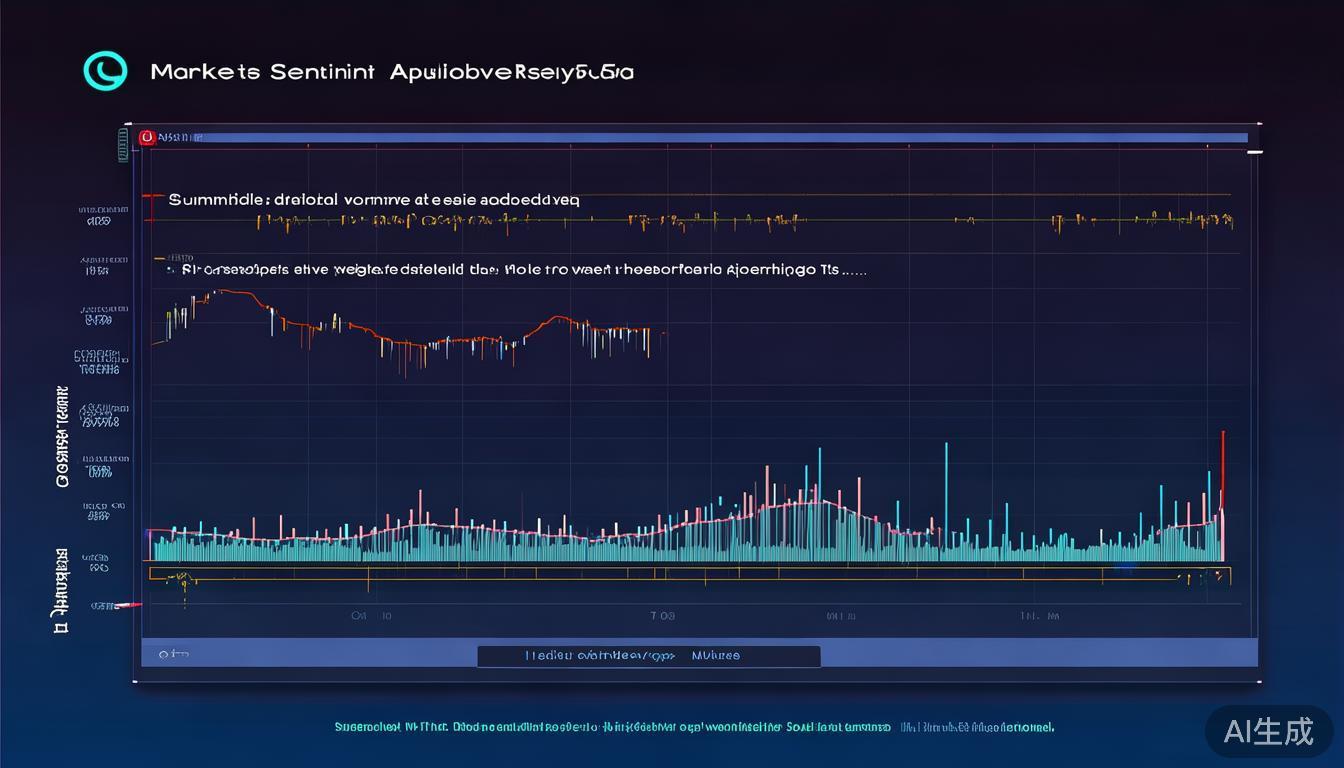
Task: Click the second description line ending in dots
Action: pyautogui.click(x=515, y=269)
